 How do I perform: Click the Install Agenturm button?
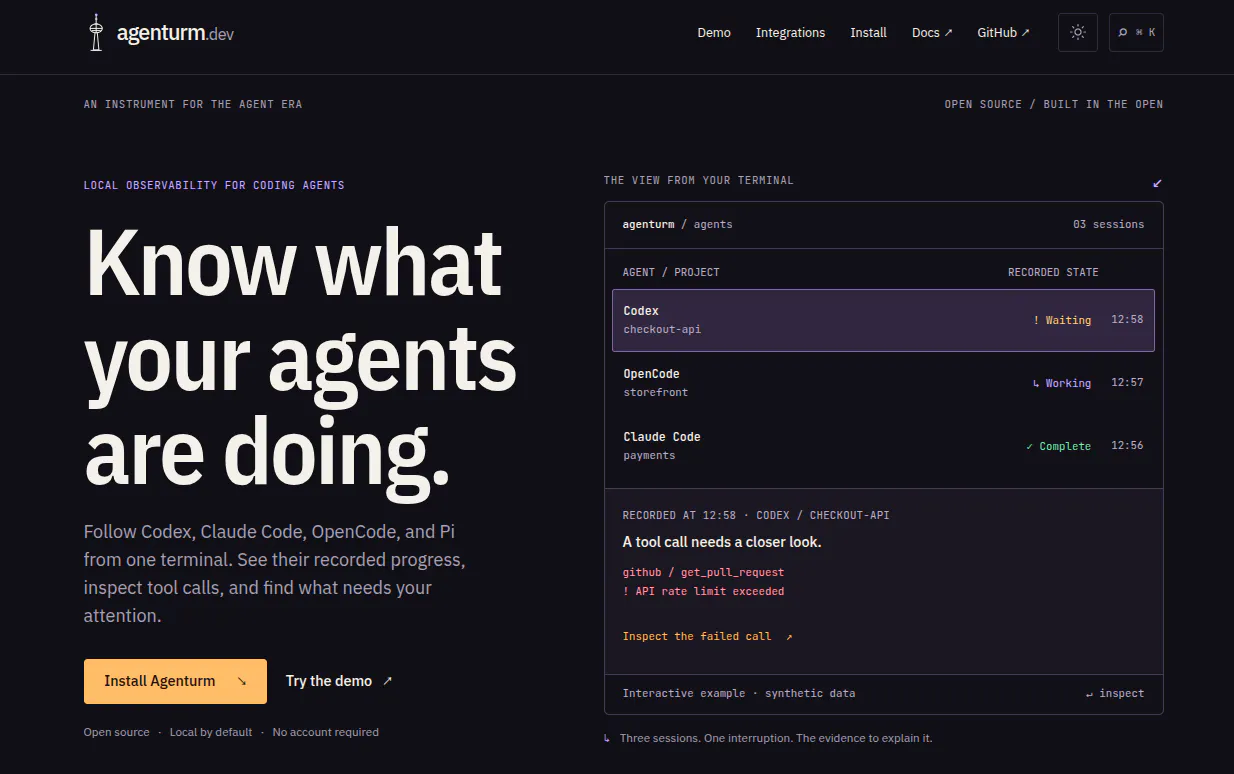pyautogui.click(x=175, y=681)
